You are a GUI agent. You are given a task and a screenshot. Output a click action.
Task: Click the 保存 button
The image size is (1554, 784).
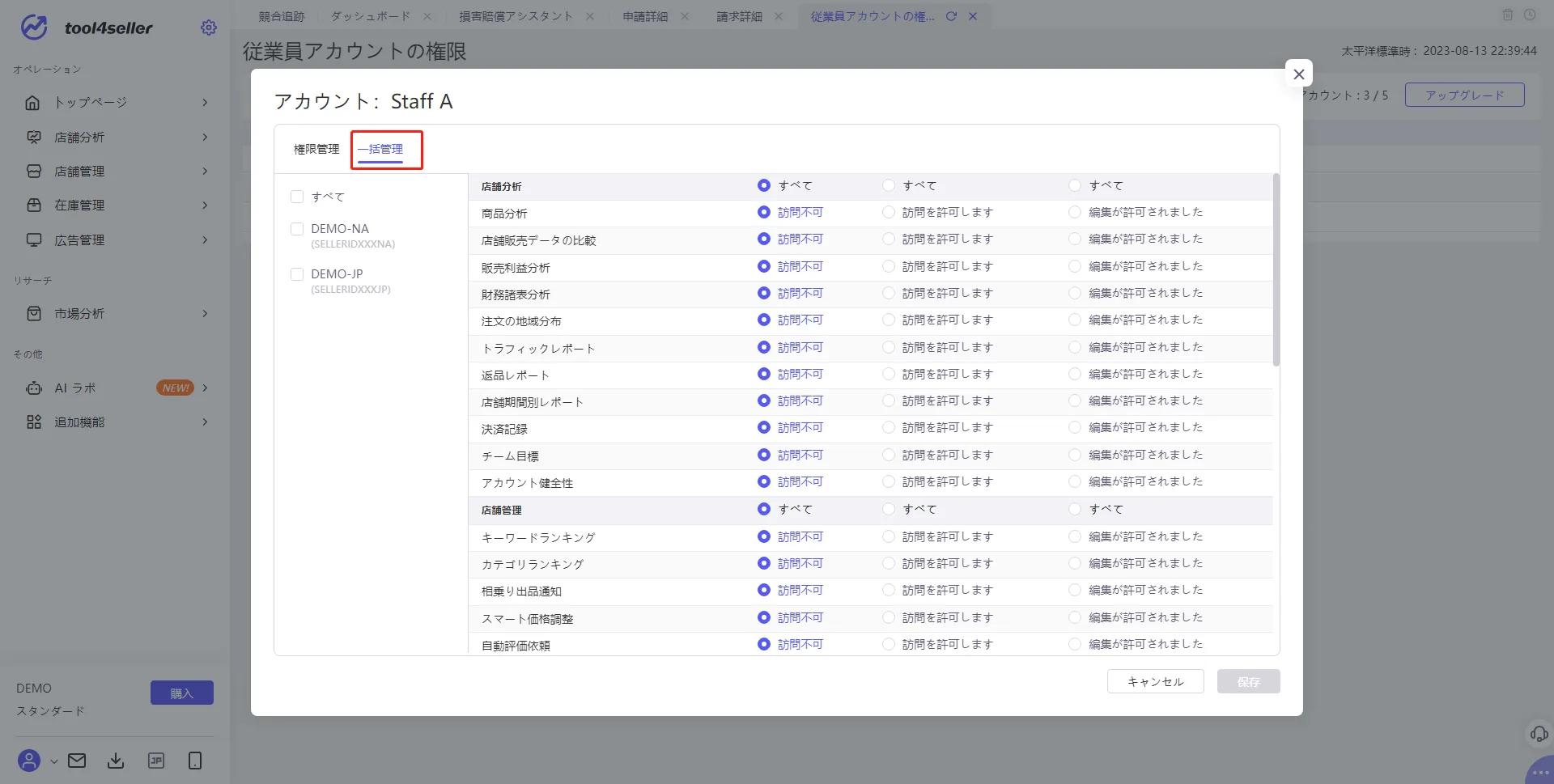(1249, 681)
